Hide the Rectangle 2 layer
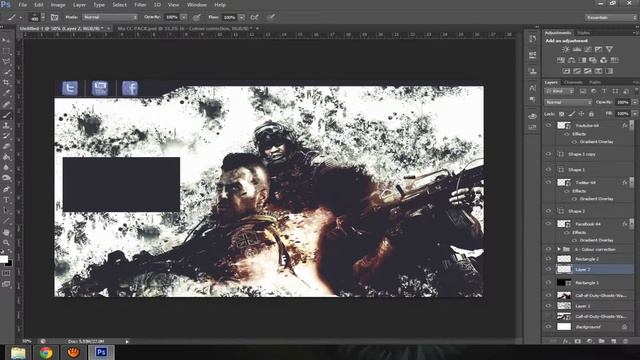 click(x=548, y=259)
